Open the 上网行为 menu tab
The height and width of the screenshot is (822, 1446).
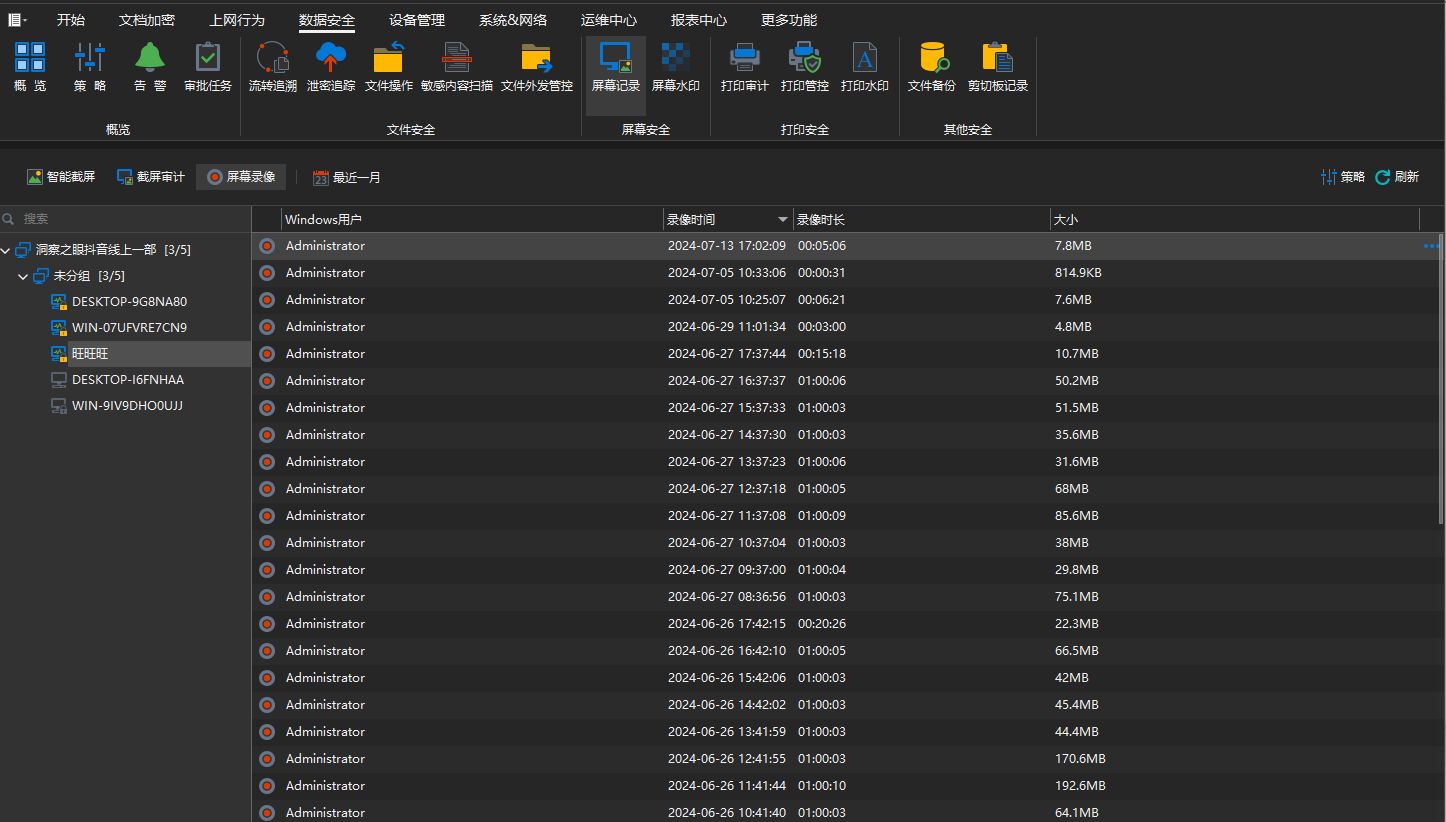coord(237,20)
